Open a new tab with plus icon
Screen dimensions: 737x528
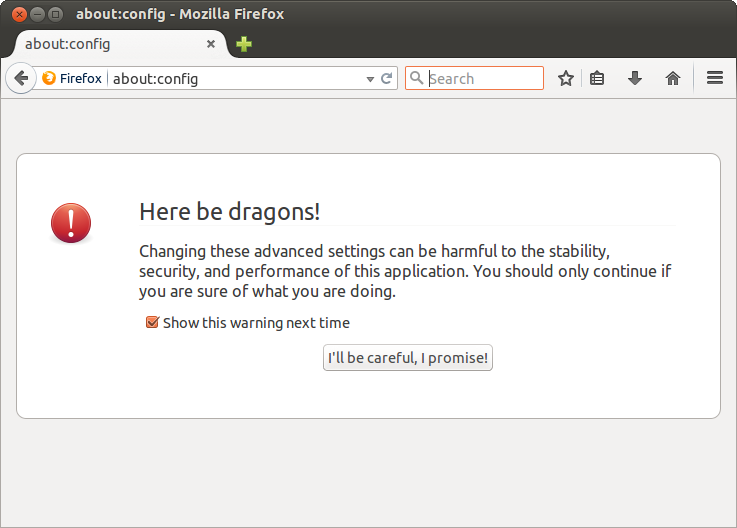(x=244, y=44)
